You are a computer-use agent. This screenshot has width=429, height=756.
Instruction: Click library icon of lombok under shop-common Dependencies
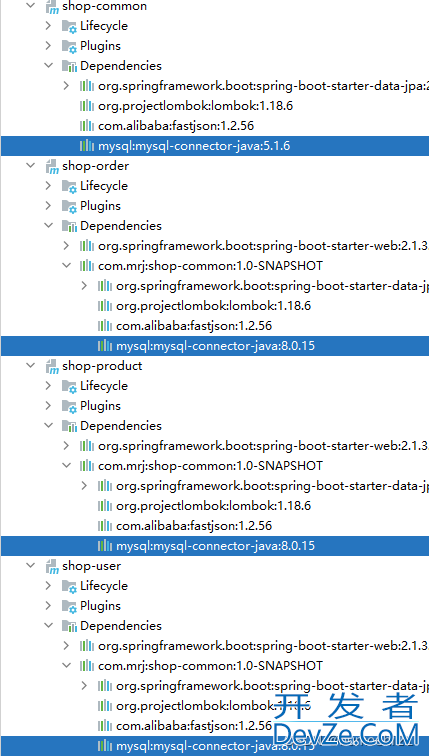coord(87,106)
